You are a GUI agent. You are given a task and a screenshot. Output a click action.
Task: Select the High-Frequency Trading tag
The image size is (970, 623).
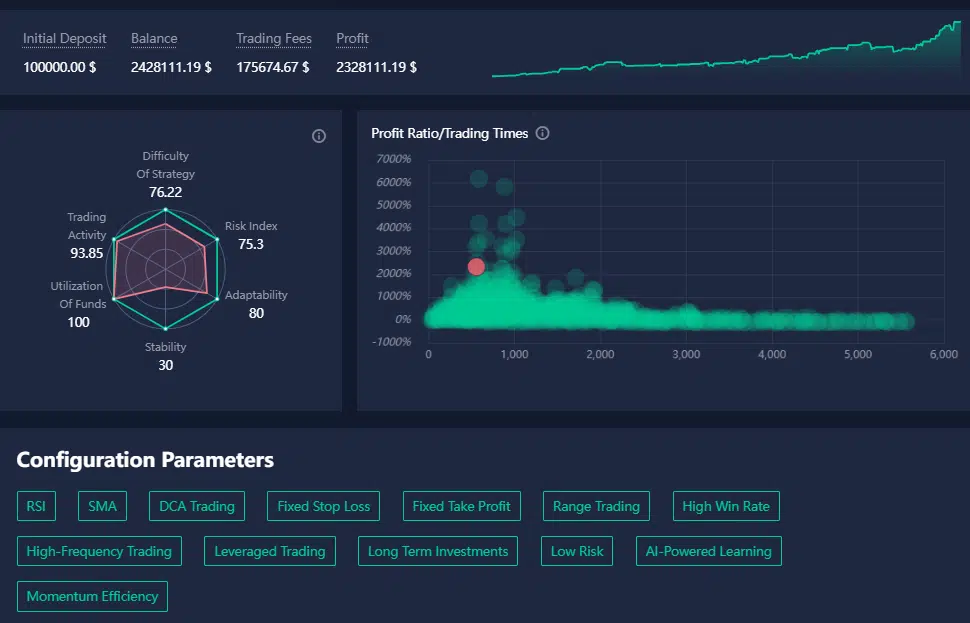(x=99, y=551)
